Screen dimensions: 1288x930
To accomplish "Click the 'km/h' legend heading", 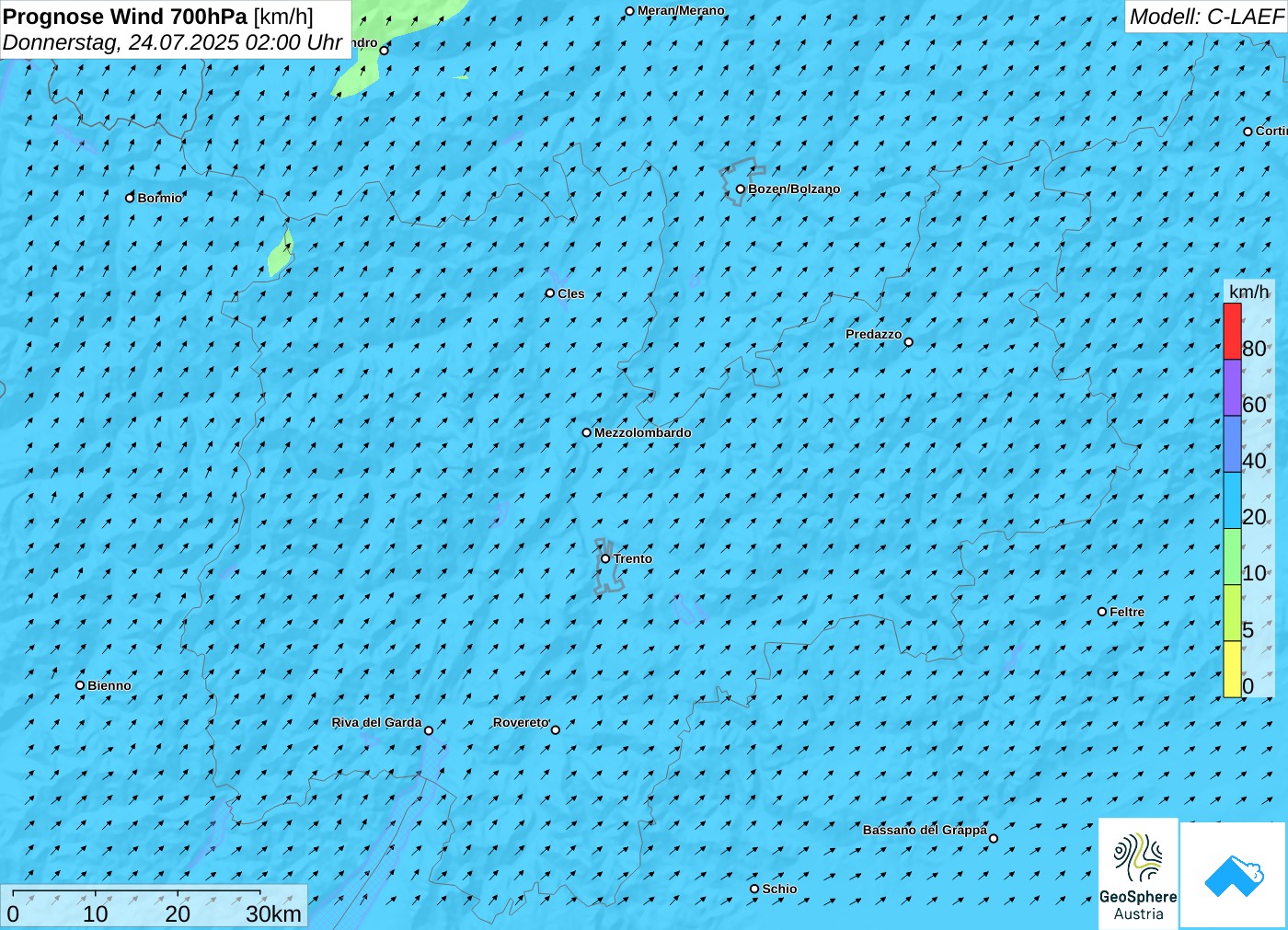I will (1248, 292).
